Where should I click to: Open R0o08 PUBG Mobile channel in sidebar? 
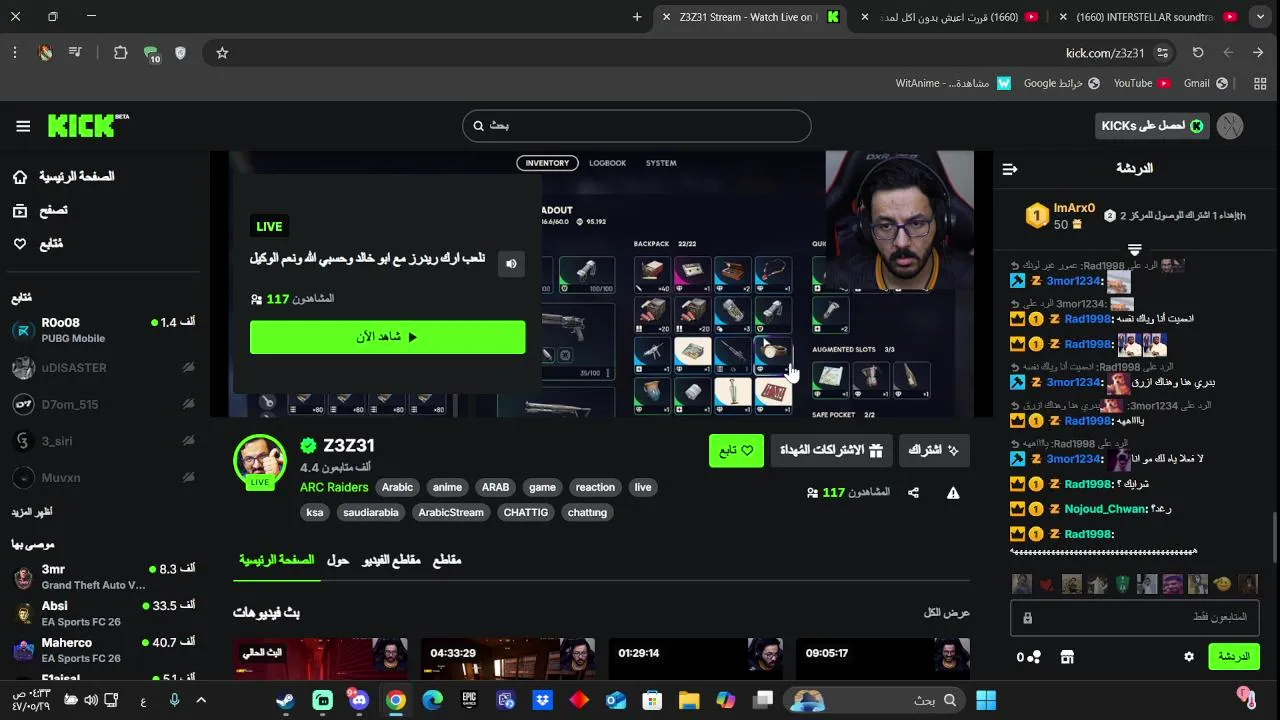click(x=103, y=330)
